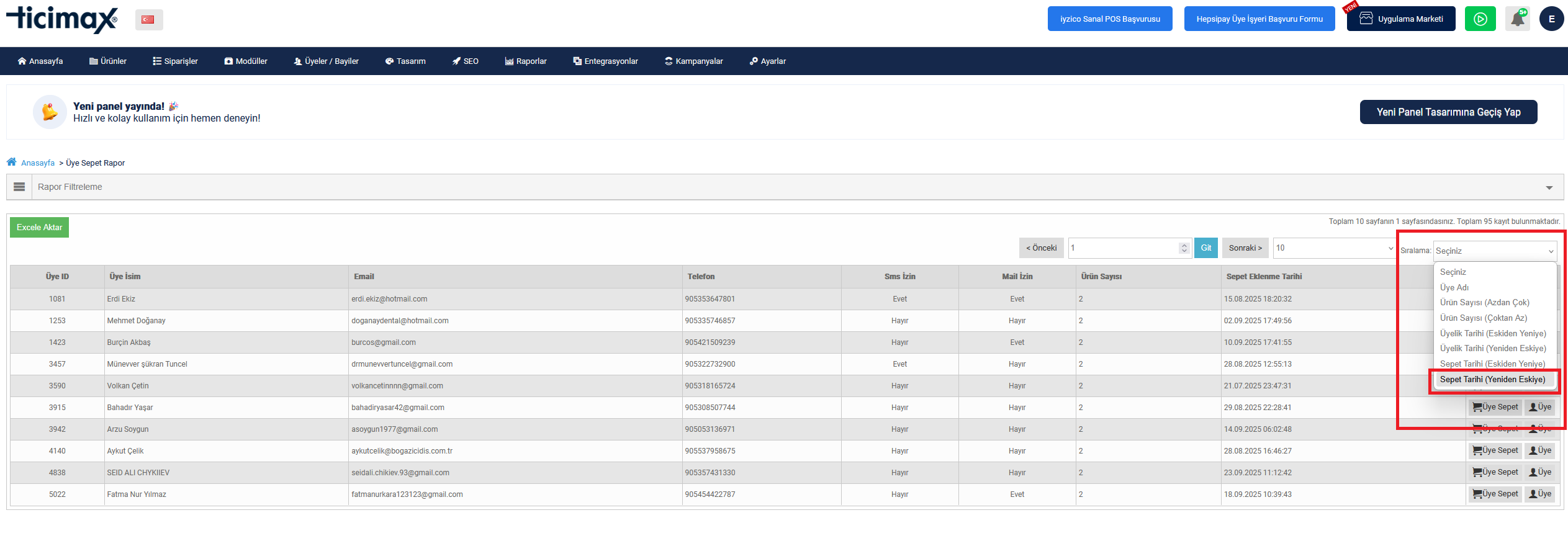Go to next page with Sonraki
The image size is (1568, 541).
[1245, 248]
